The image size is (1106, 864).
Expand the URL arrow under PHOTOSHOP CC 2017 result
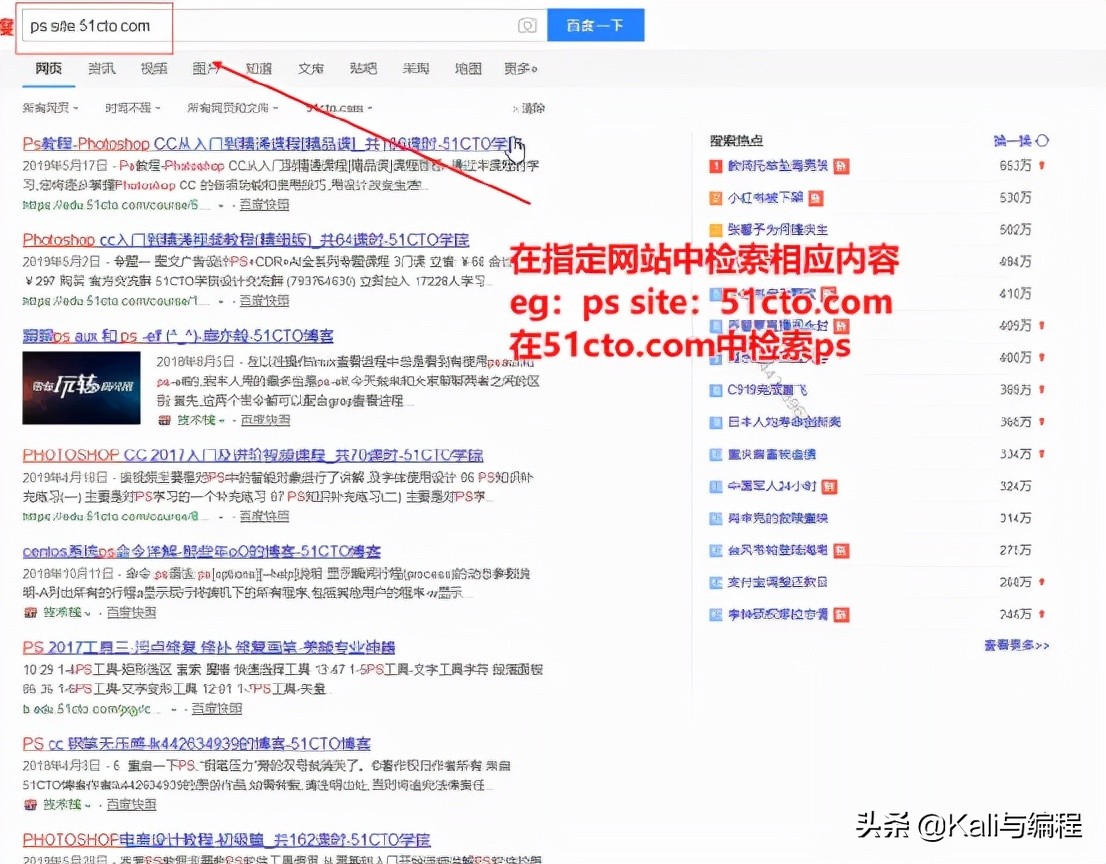pyautogui.click(x=221, y=517)
